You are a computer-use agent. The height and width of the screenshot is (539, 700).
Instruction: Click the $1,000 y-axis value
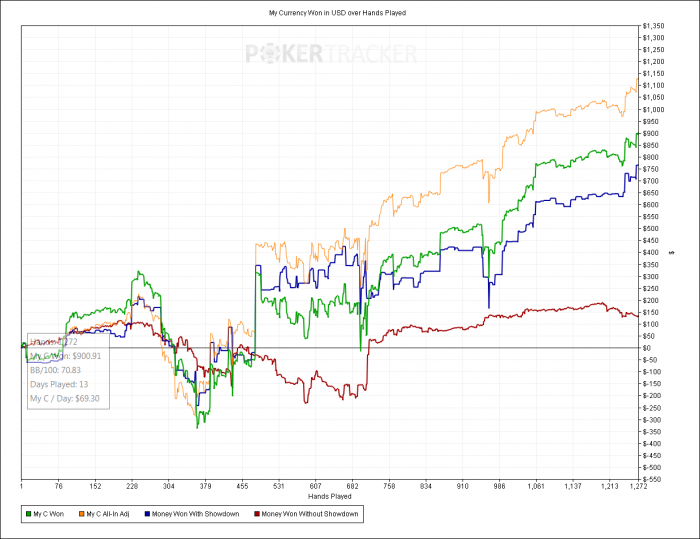653,109
